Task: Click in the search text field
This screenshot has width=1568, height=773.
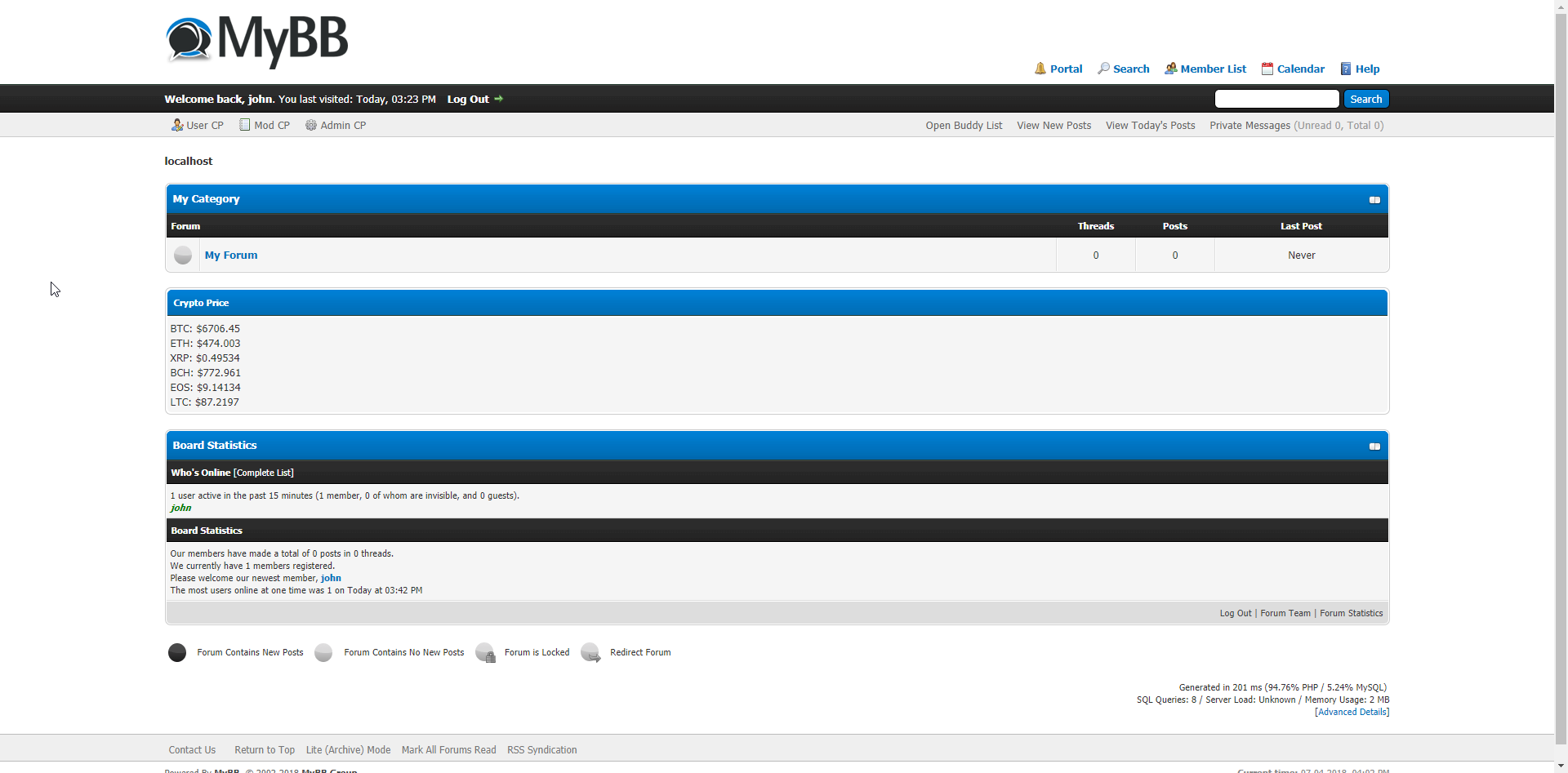Action: (1276, 99)
